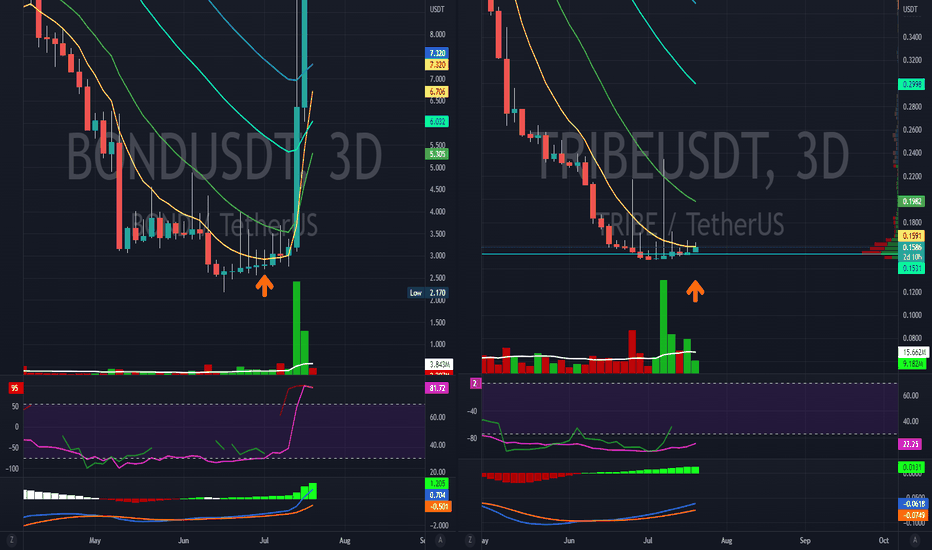
Task: Click the 6.706 moving average price label
Action: pyautogui.click(x=437, y=92)
